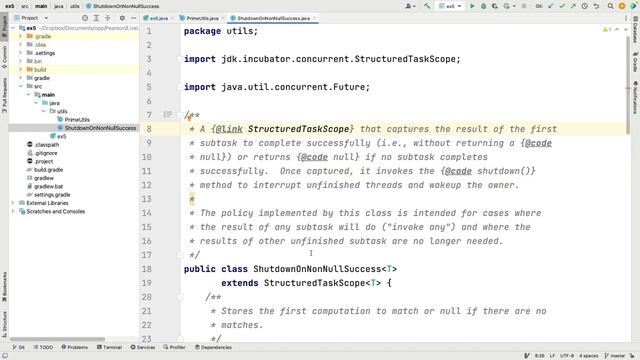Open editor tabs more options menu
The width and height of the screenshot is (640, 360).
click(626, 18)
